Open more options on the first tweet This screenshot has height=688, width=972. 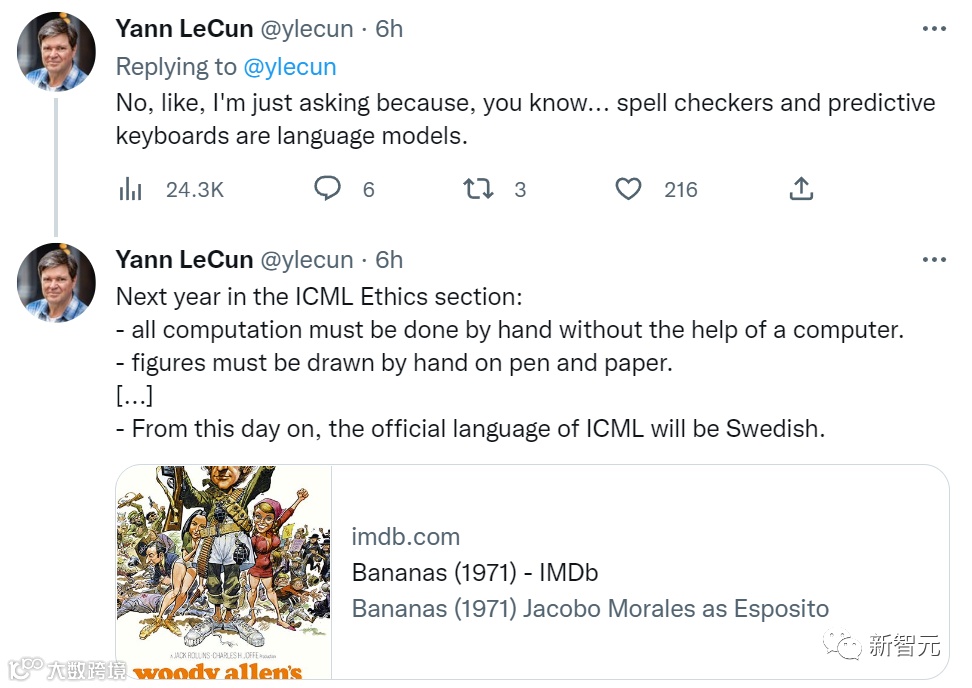click(934, 29)
